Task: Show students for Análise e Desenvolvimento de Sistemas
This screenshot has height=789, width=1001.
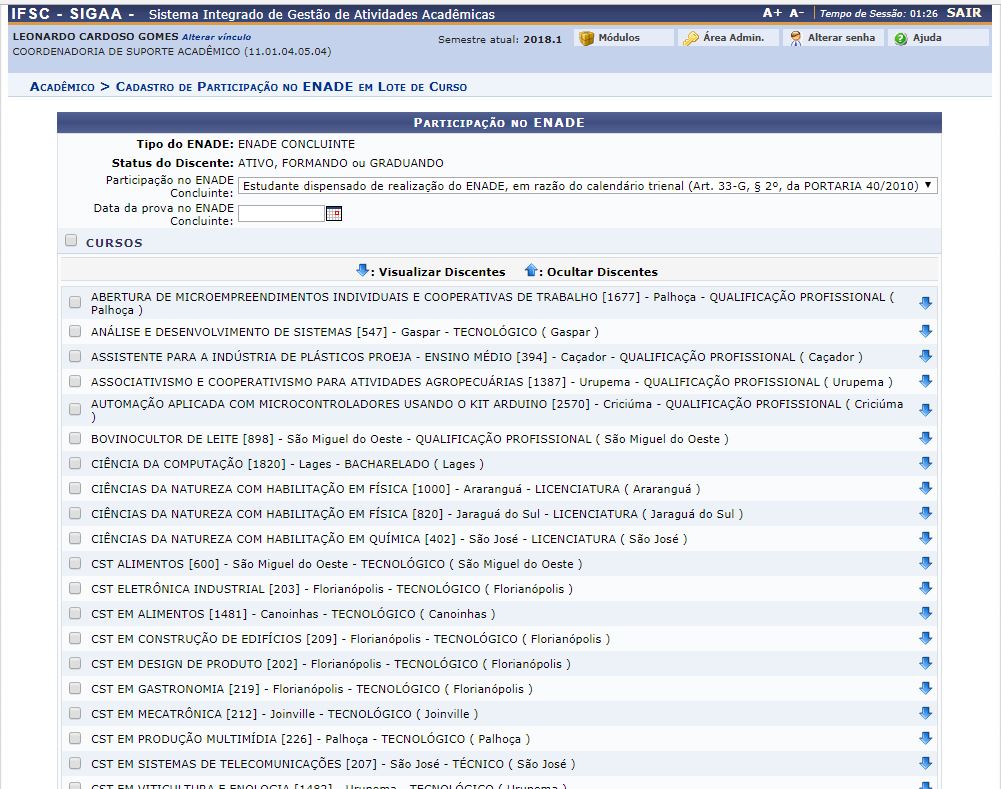Action: pyautogui.click(x=925, y=332)
